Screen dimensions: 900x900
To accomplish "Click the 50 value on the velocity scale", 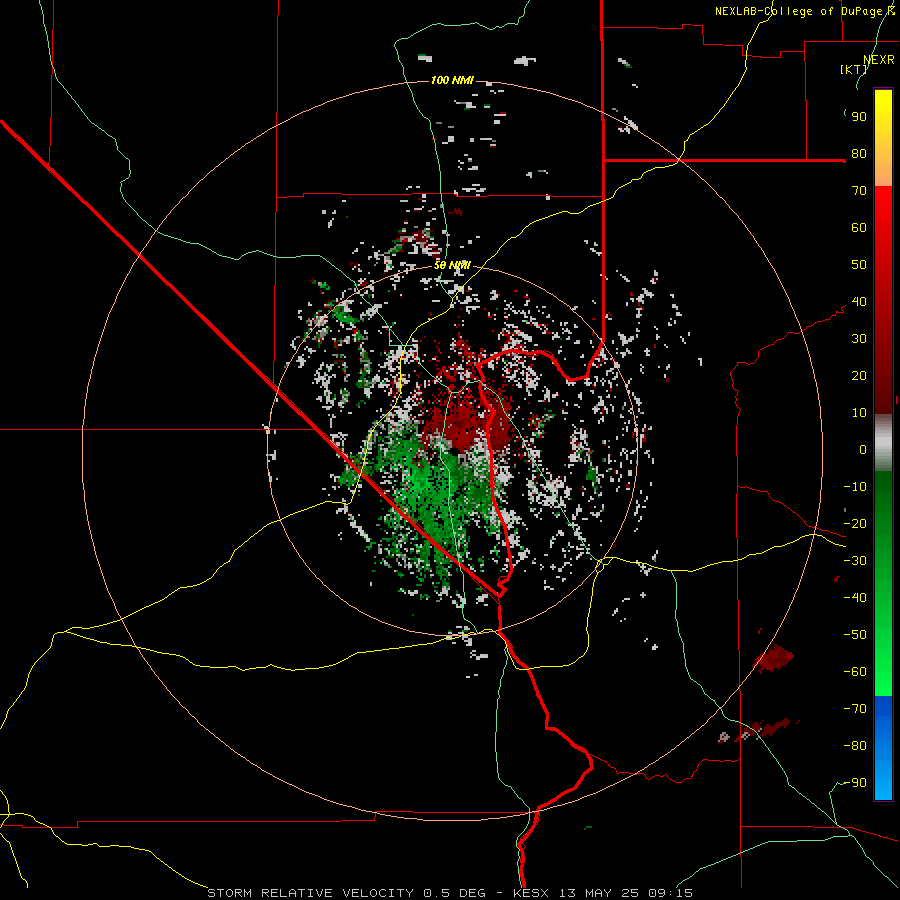I will point(859,265).
